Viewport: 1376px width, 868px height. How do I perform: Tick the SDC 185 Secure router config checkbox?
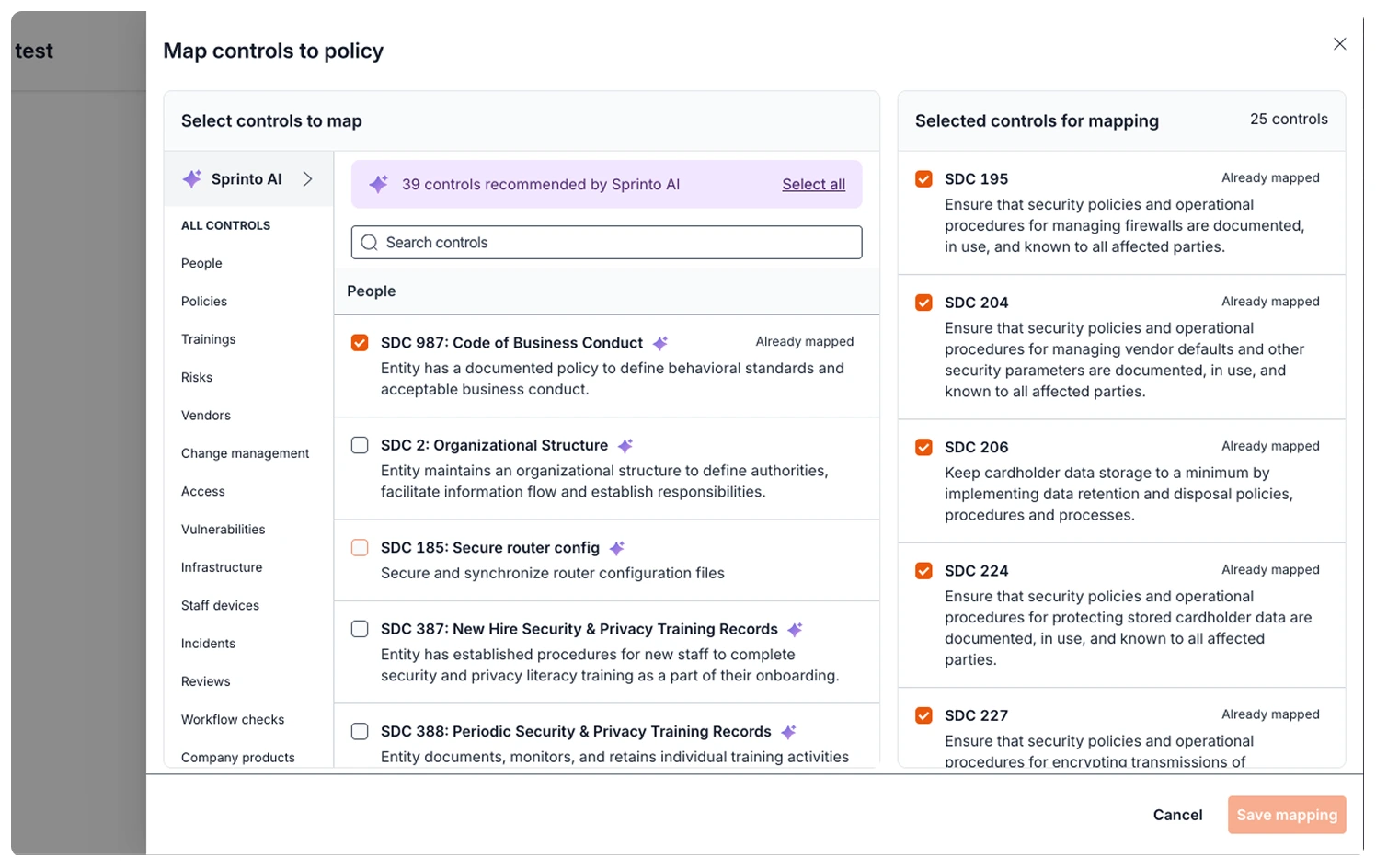[x=360, y=548]
